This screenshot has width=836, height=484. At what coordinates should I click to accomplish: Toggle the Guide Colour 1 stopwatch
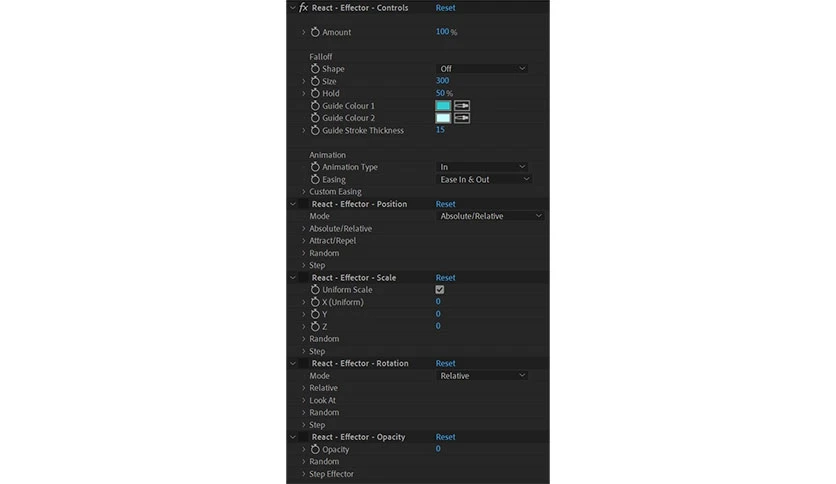point(315,106)
